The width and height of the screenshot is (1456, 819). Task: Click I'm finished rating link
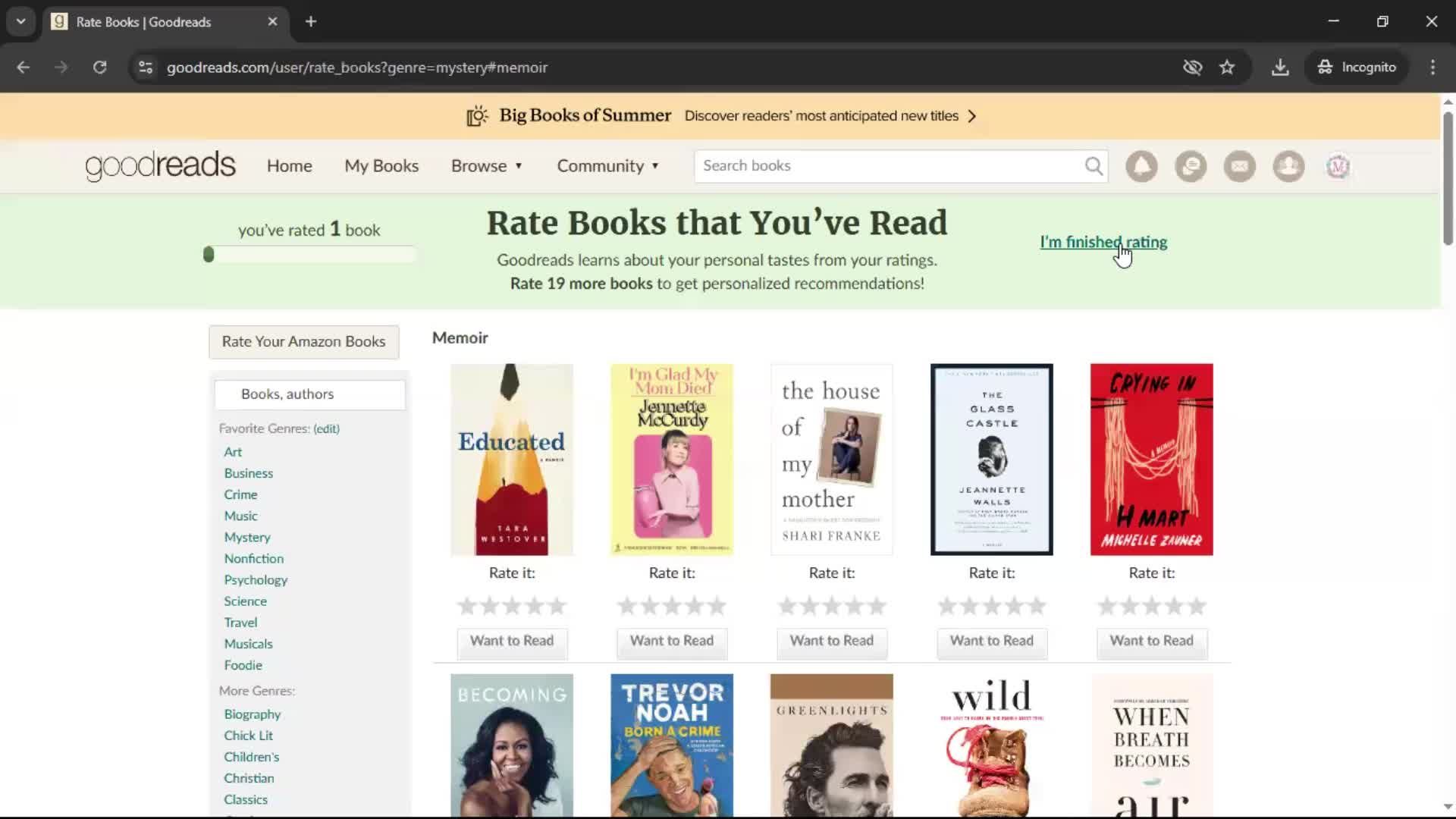(1103, 242)
